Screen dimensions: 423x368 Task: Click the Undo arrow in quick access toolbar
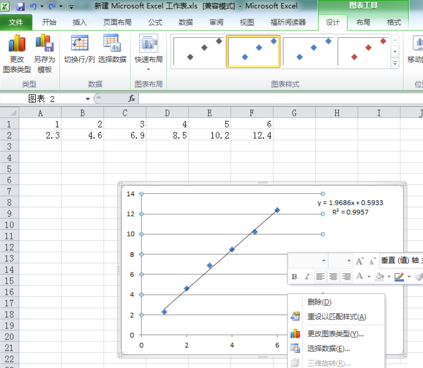click(33, 6)
